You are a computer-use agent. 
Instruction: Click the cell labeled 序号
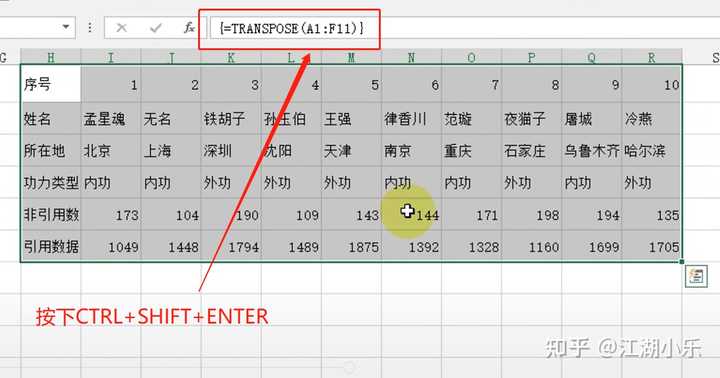51,84
